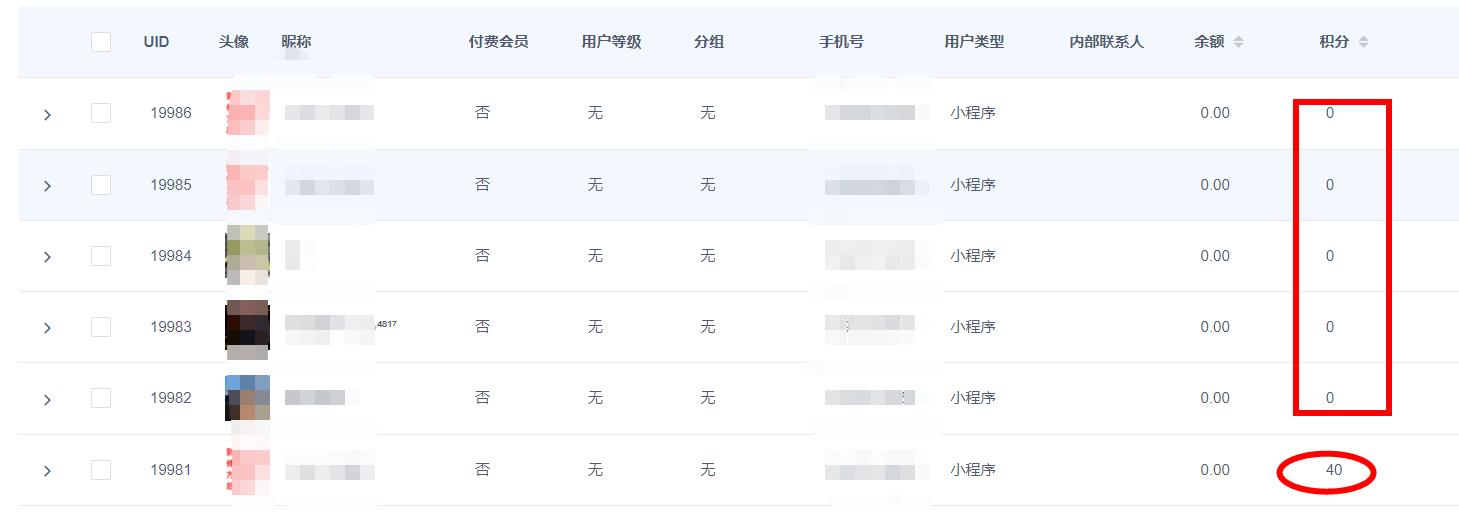The height and width of the screenshot is (512, 1459).
Task: Click the avatar of user 19983
Action: pos(247,327)
